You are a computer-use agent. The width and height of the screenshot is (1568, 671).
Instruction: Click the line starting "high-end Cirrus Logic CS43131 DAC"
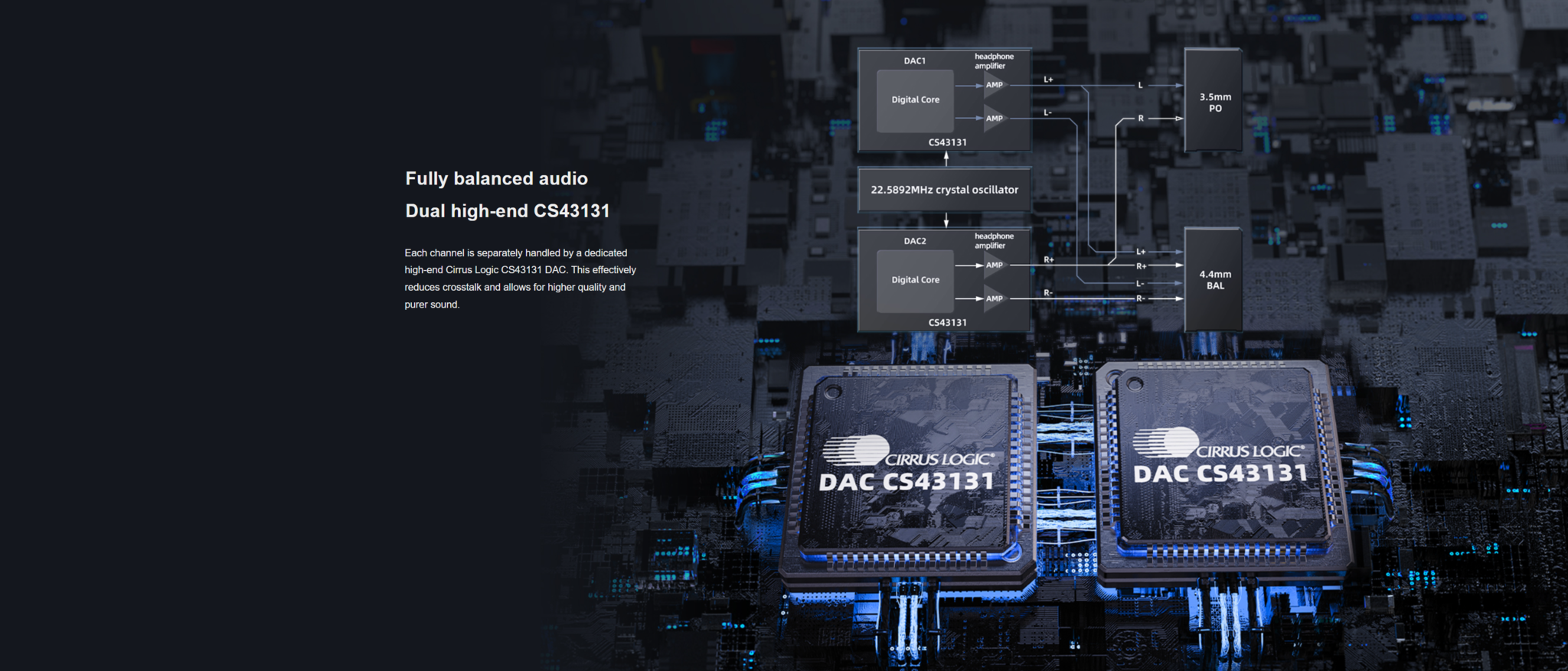[520, 270]
